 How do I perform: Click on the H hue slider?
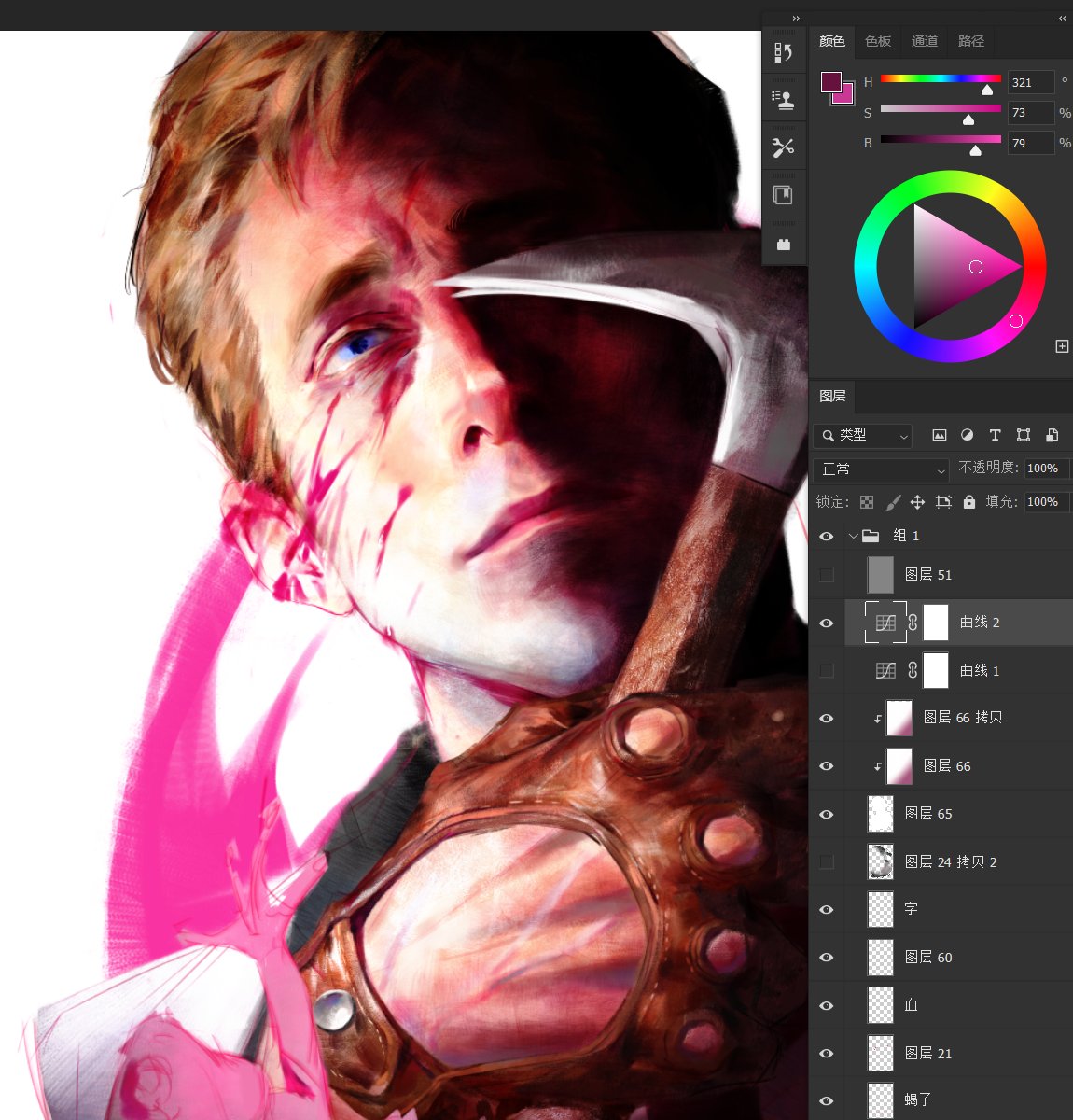pyautogui.click(x=941, y=79)
